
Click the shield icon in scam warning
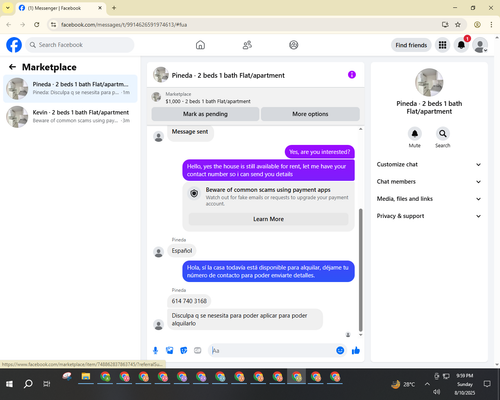pos(194,193)
